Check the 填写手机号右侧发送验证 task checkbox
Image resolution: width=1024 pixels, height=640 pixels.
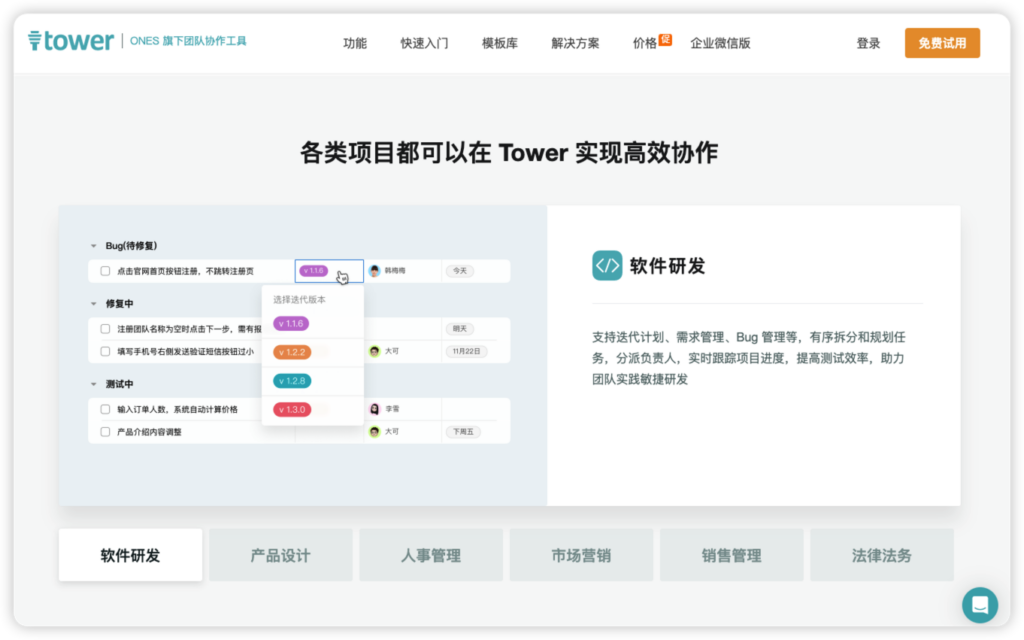pyautogui.click(x=105, y=351)
